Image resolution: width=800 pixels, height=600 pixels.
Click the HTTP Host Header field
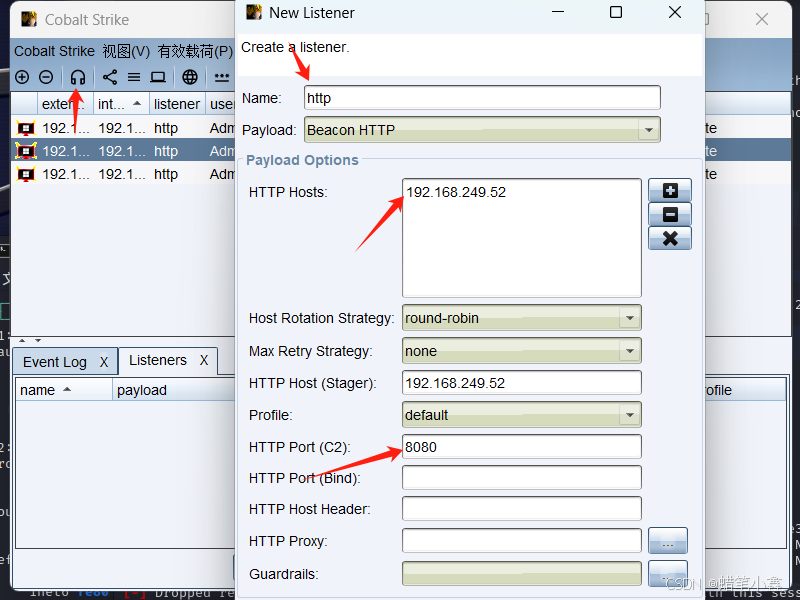[521, 509]
